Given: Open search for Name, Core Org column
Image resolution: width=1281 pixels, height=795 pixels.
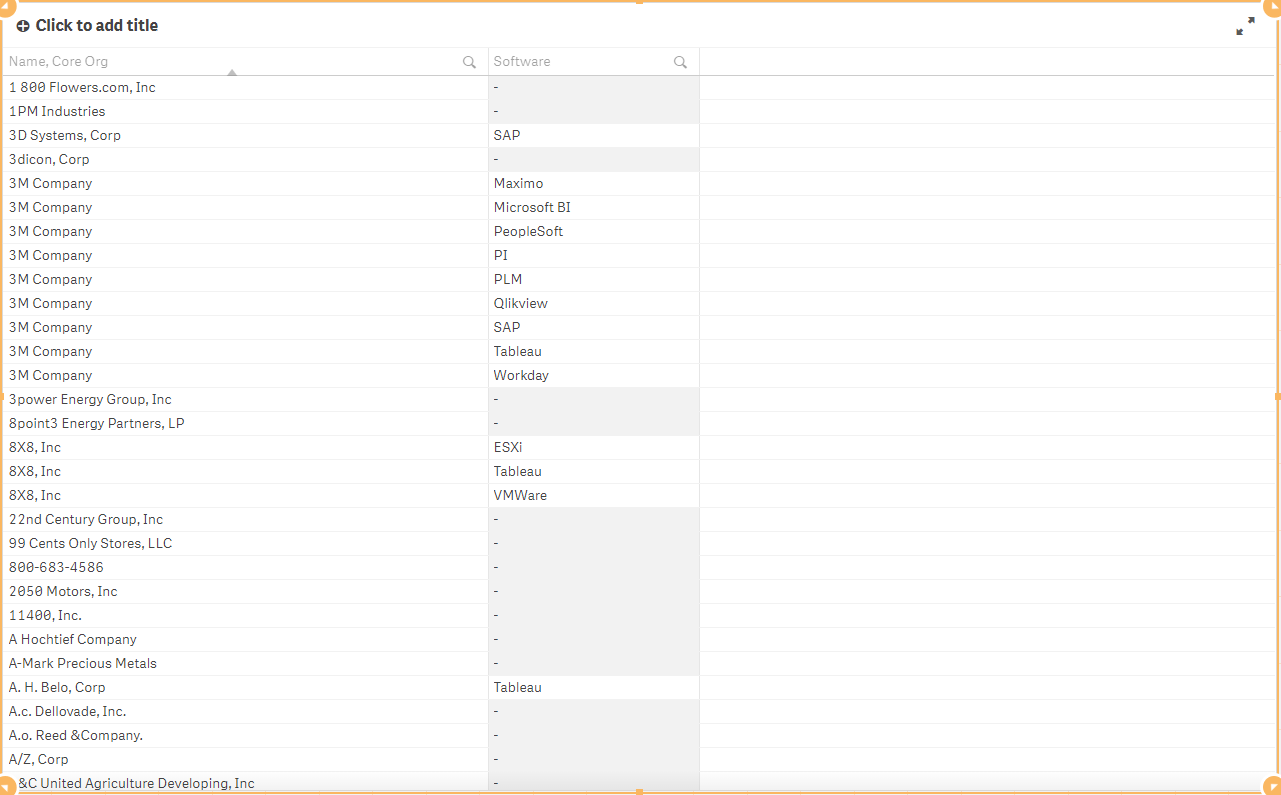Looking at the screenshot, I should point(469,62).
